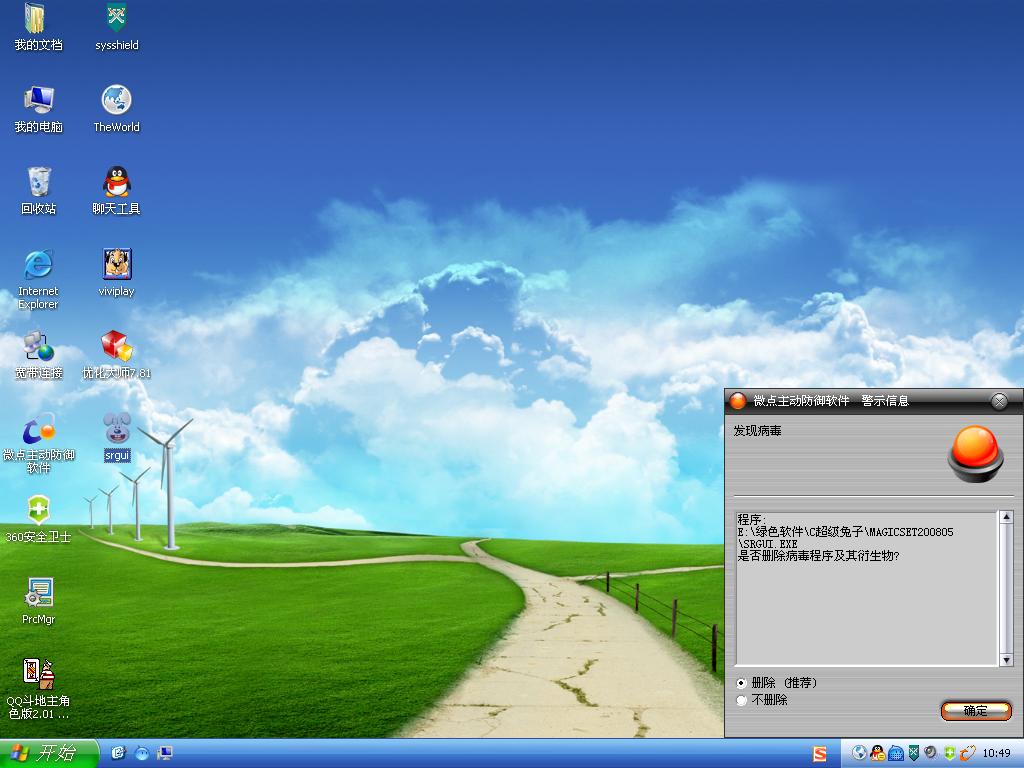Image resolution: width=1024 pixels, height=768 pixels.
Task: Click scroll-up arrow in virus message box
Action: pyautogui.click(x=1006, y=518)
